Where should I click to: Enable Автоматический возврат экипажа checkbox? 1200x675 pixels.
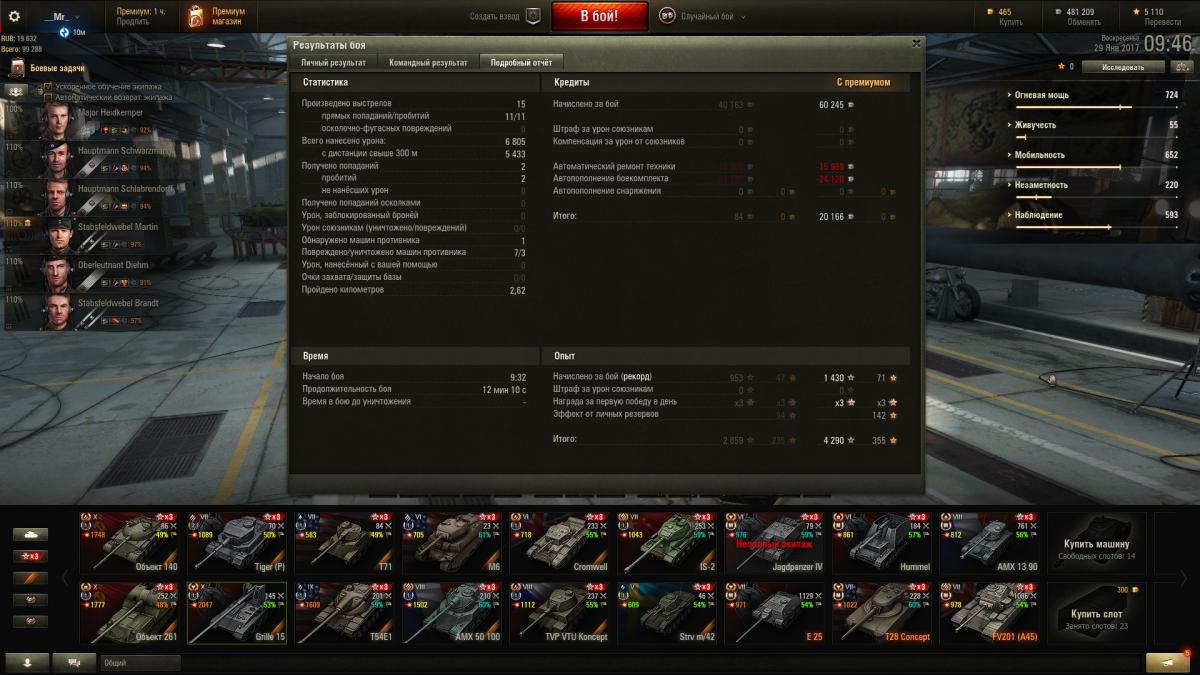click(x=48, y=98)
